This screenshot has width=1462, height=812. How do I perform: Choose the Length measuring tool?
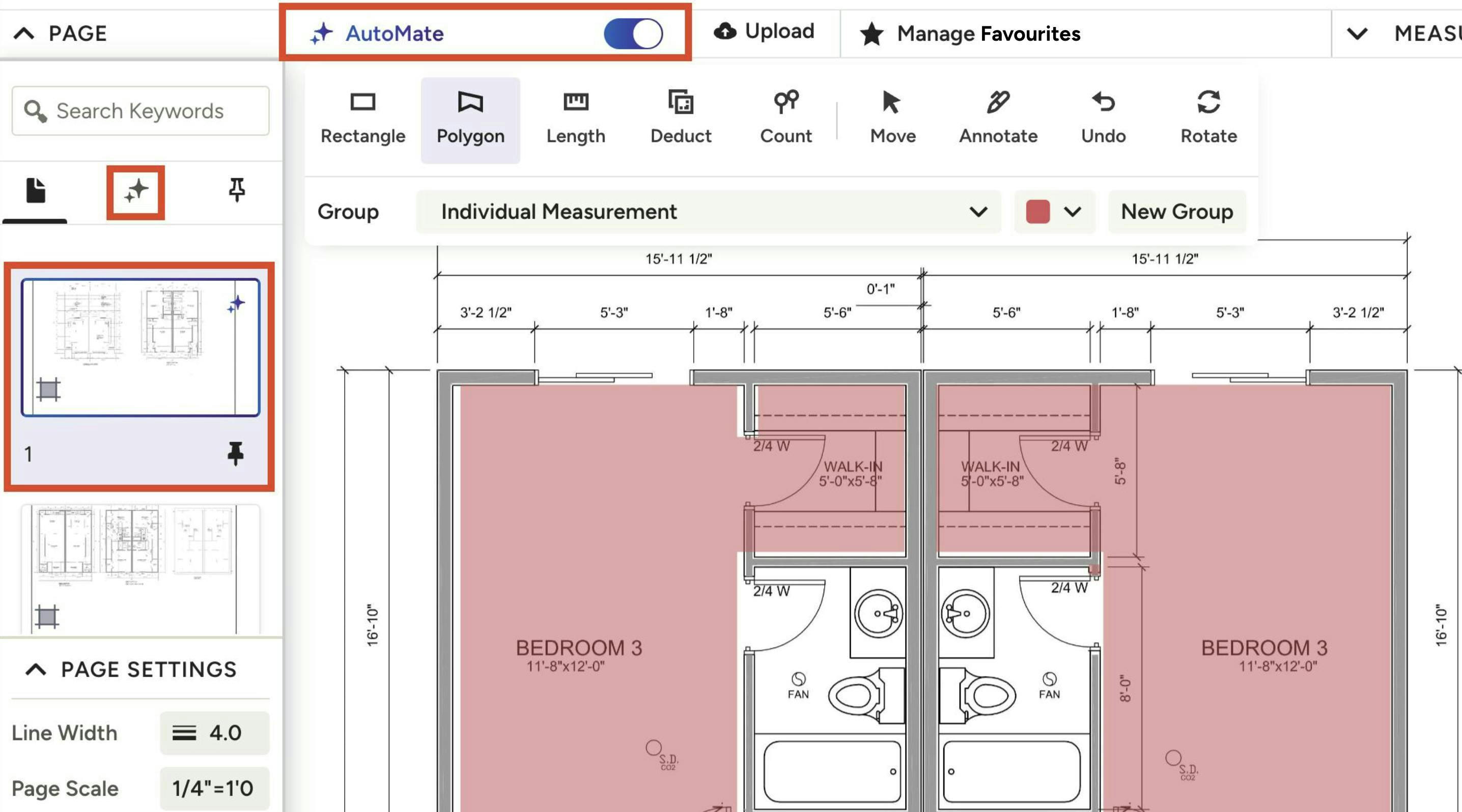pyautogui.click(x=576, y=119)
